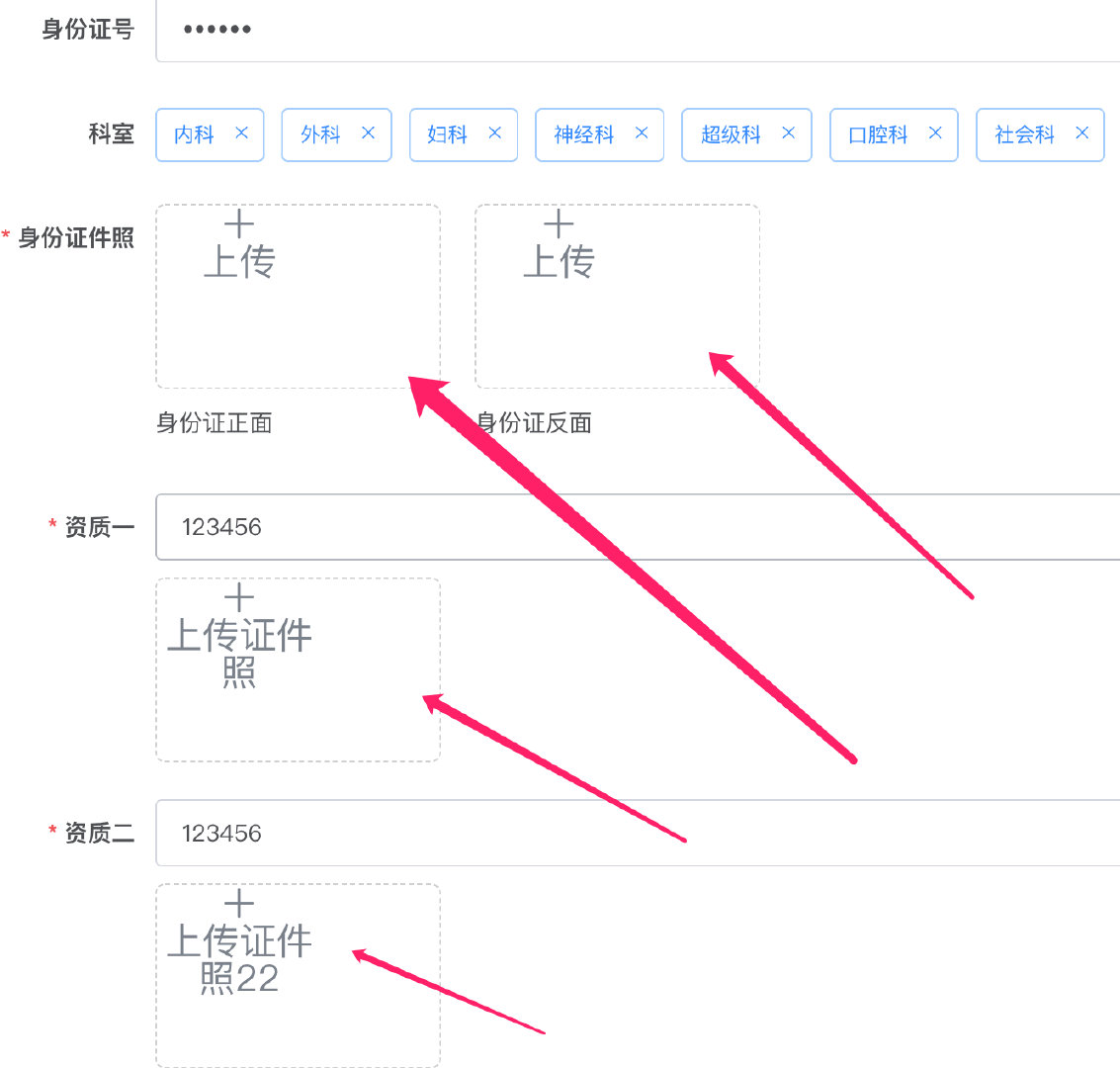Image resolution: width=1120 pixels, height=1068 pixels.
Task: Click the plus icon in the 资质二 upload box
Action: click(x=239, y=903)
